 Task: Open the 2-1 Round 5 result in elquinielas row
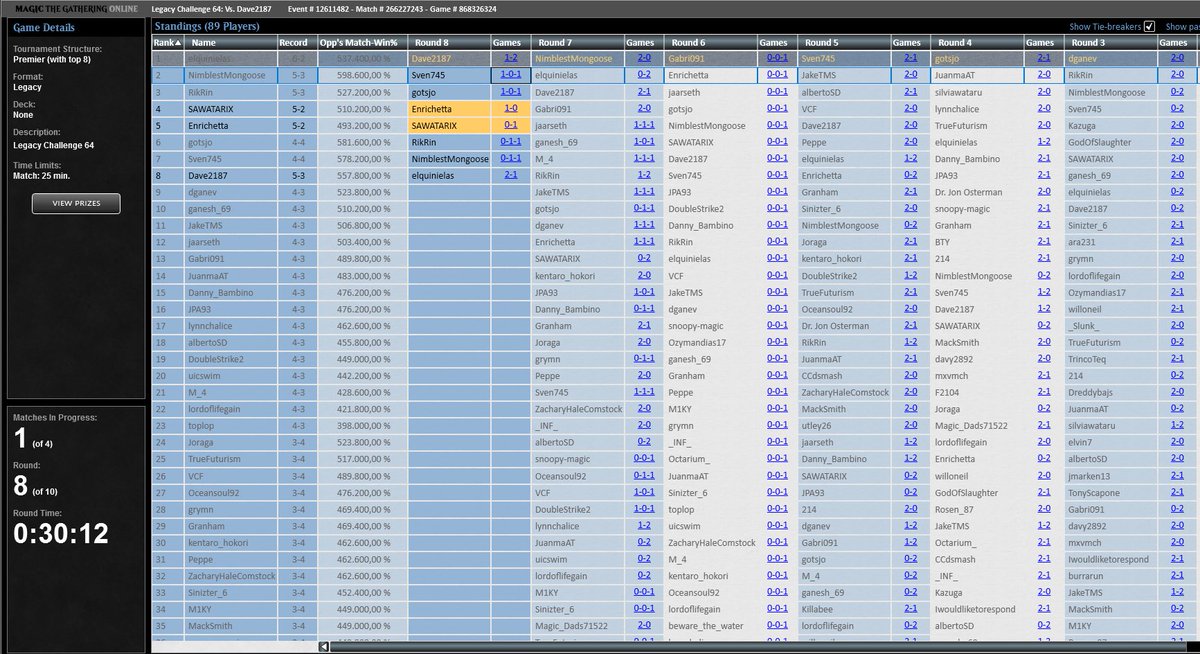pyautogui.click(x=911, y=59)
